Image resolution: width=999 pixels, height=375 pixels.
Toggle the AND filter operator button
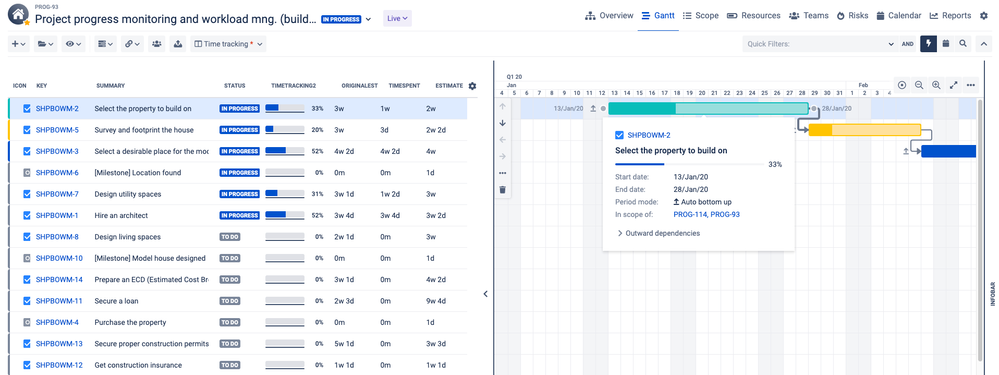[x=908, y=44]
